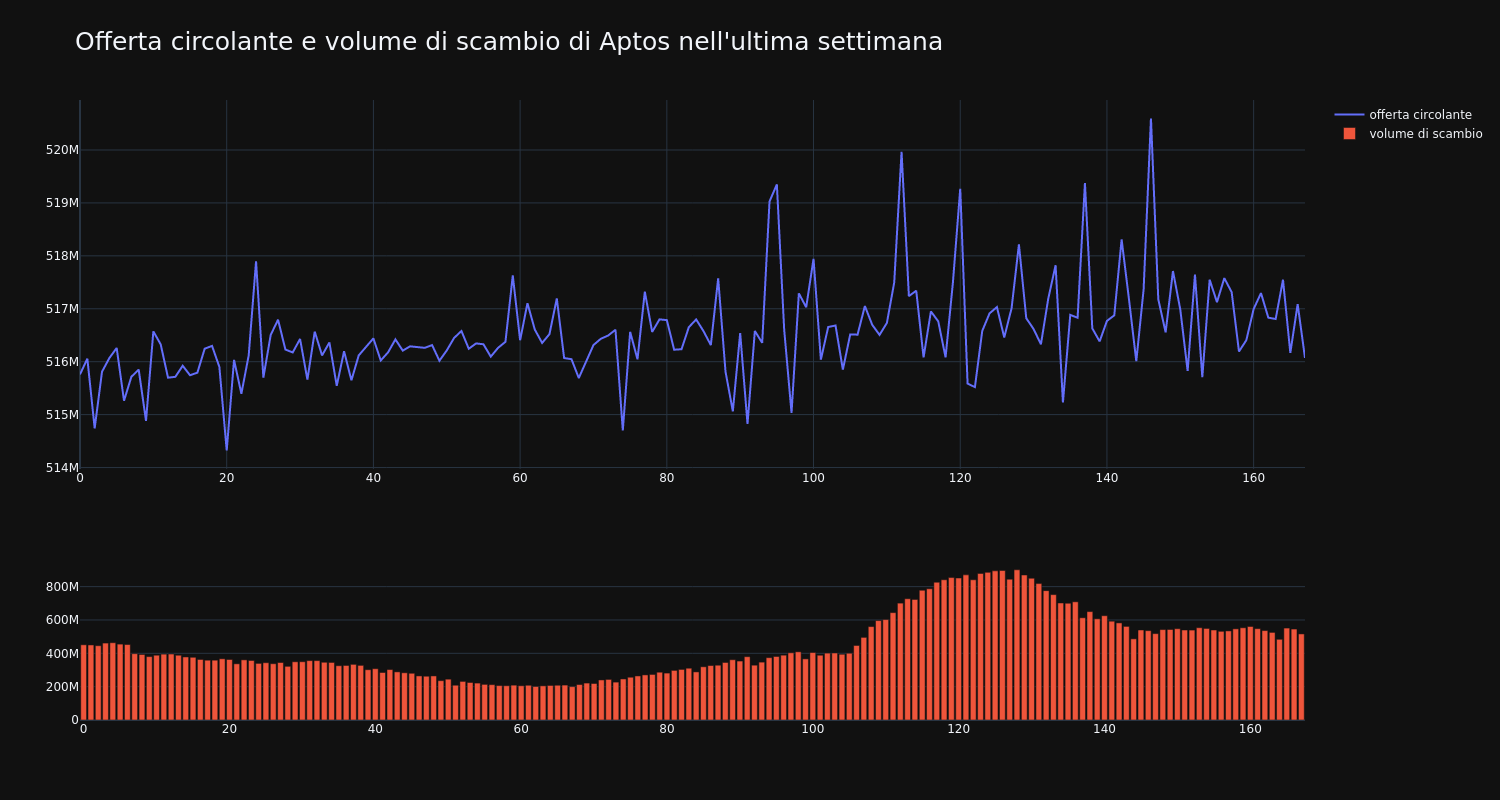Click the 160 tick on upper x-axis
Screen dimensions: 1500x800
point(1253,479)
